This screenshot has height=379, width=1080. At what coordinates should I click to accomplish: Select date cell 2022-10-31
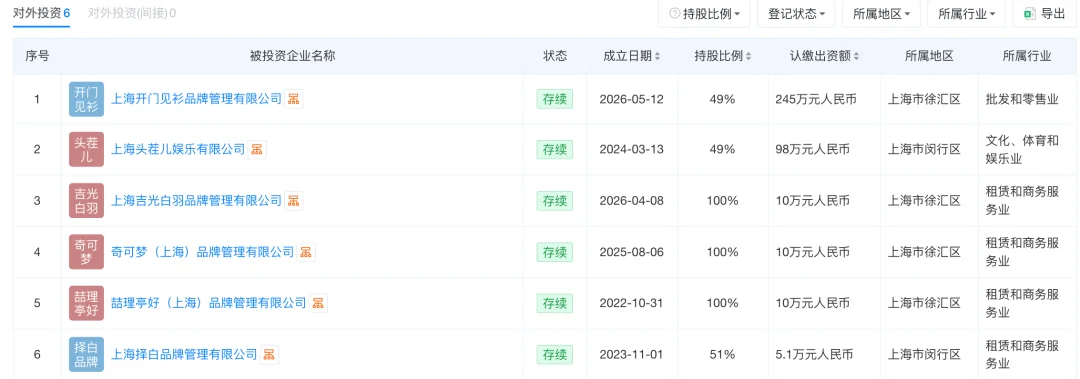(x=632, y=303)
